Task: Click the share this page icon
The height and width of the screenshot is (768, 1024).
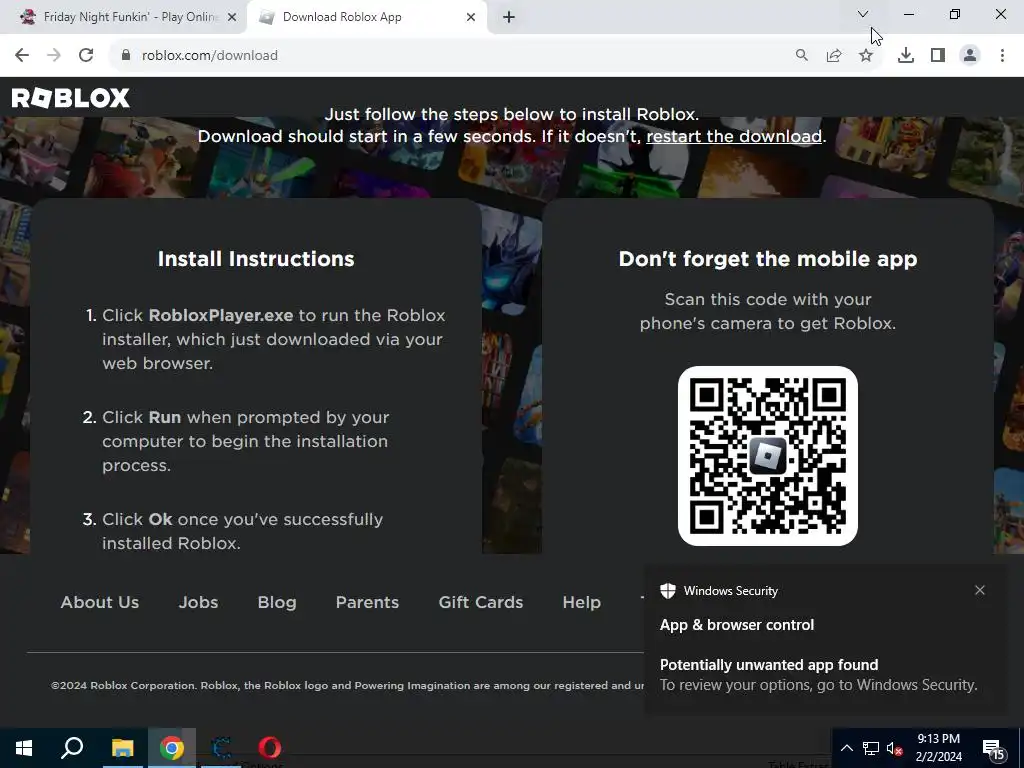Action: pos(834,56)
